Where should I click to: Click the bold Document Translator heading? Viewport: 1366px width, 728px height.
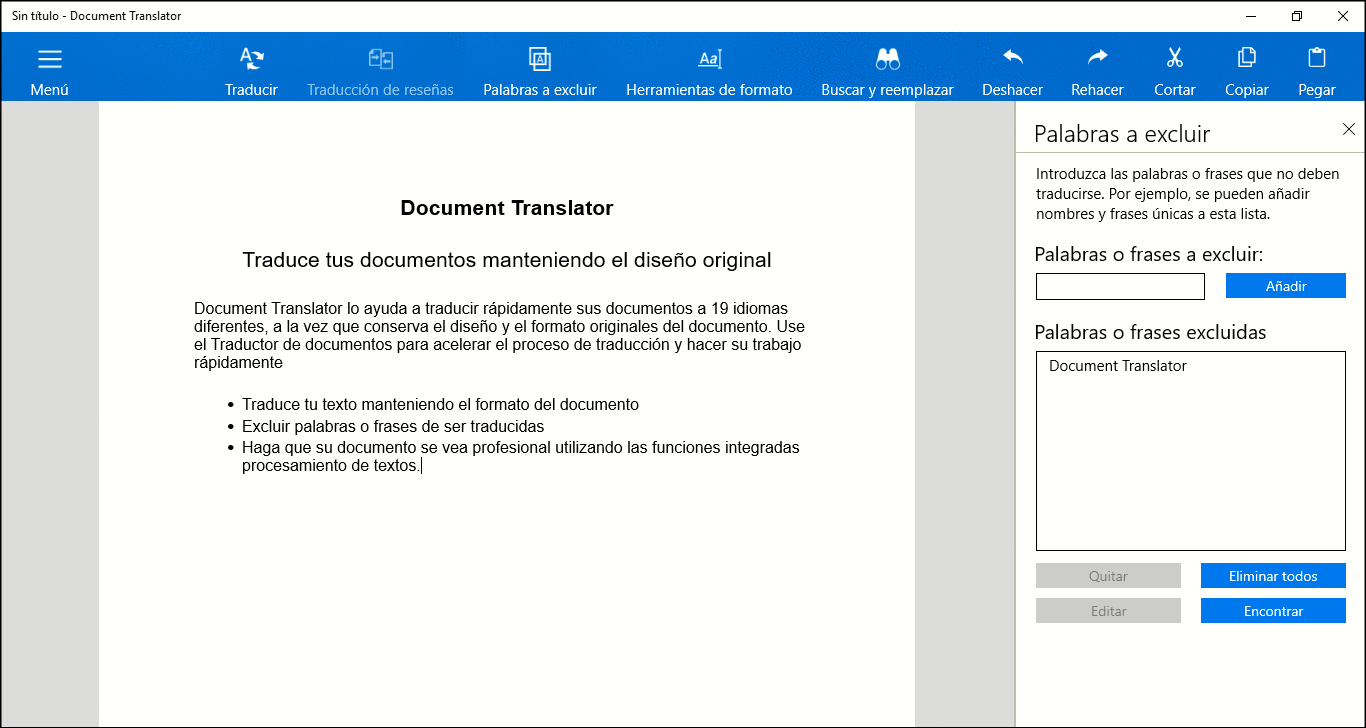pos(506,208)
